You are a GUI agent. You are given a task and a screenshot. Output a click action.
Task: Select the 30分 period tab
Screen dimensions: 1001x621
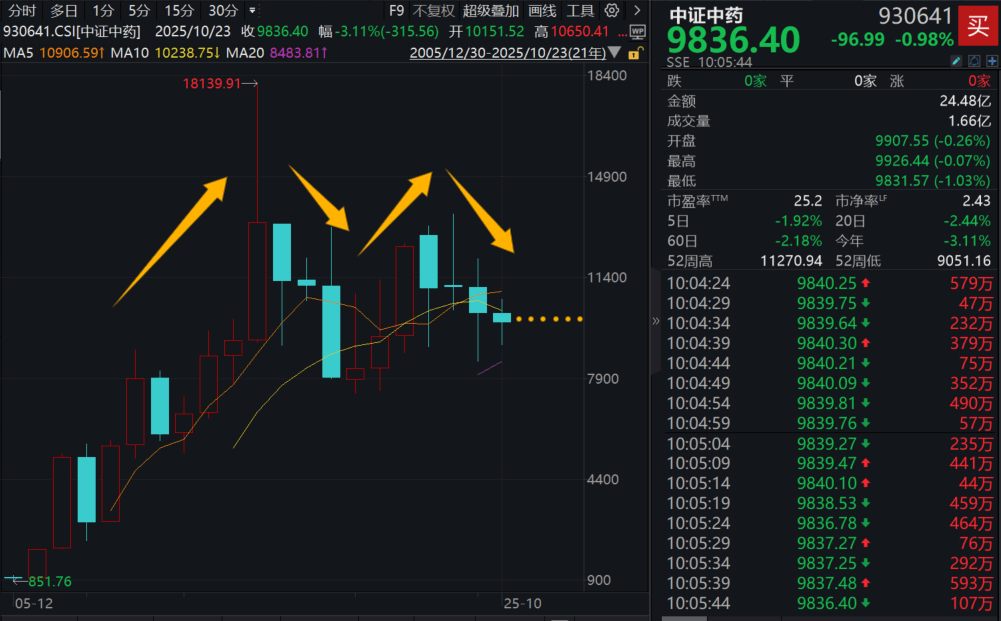point(223,11)
